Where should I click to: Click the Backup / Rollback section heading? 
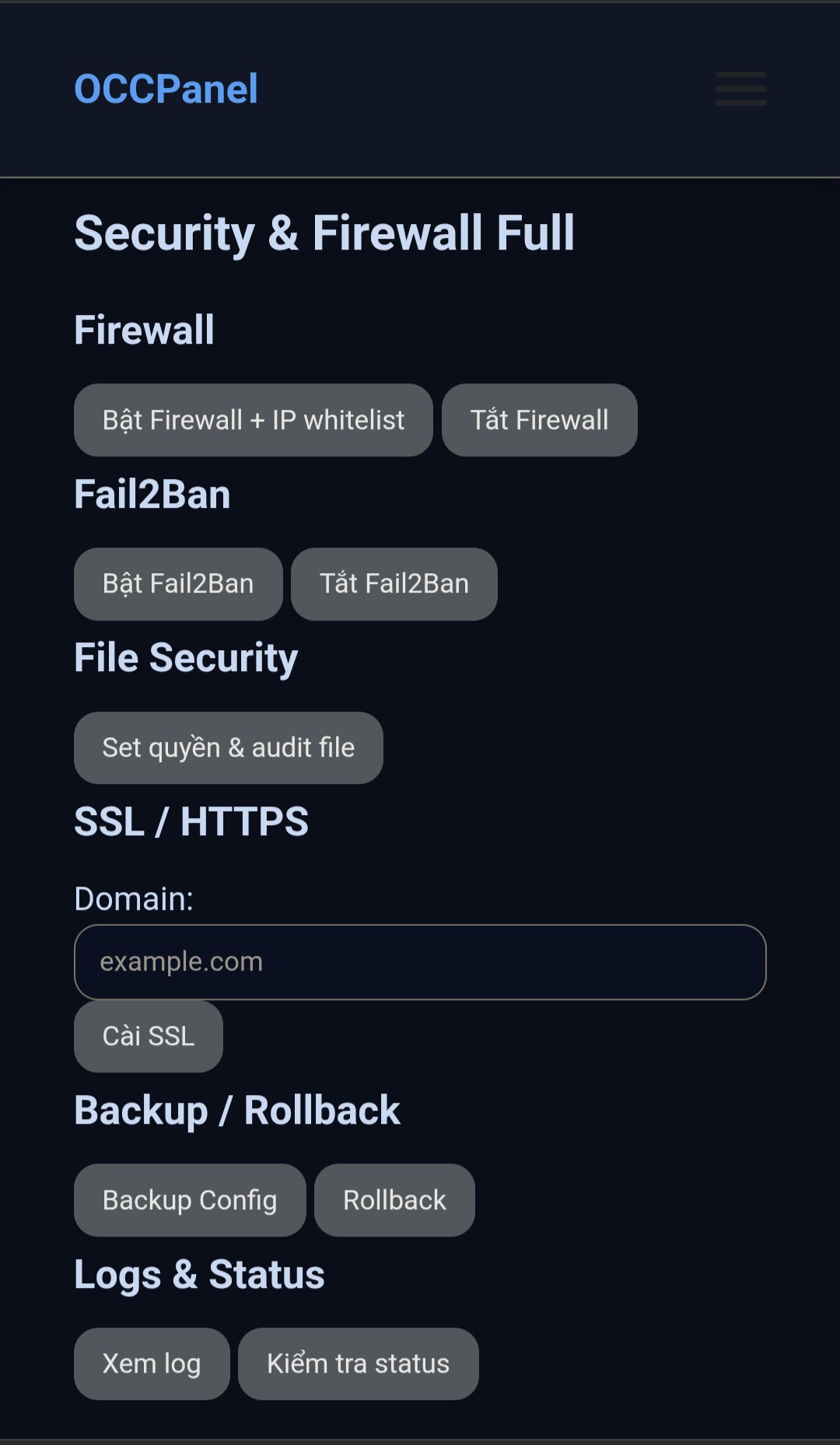coord(237,1111)
